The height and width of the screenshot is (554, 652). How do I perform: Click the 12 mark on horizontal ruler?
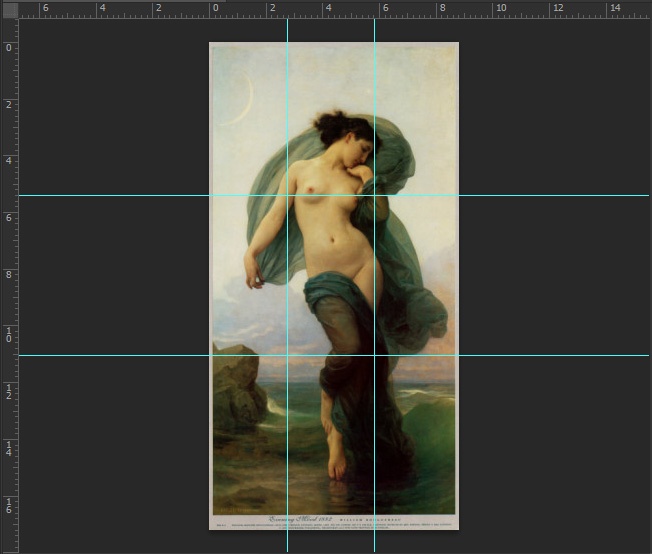tap(558, 7)
